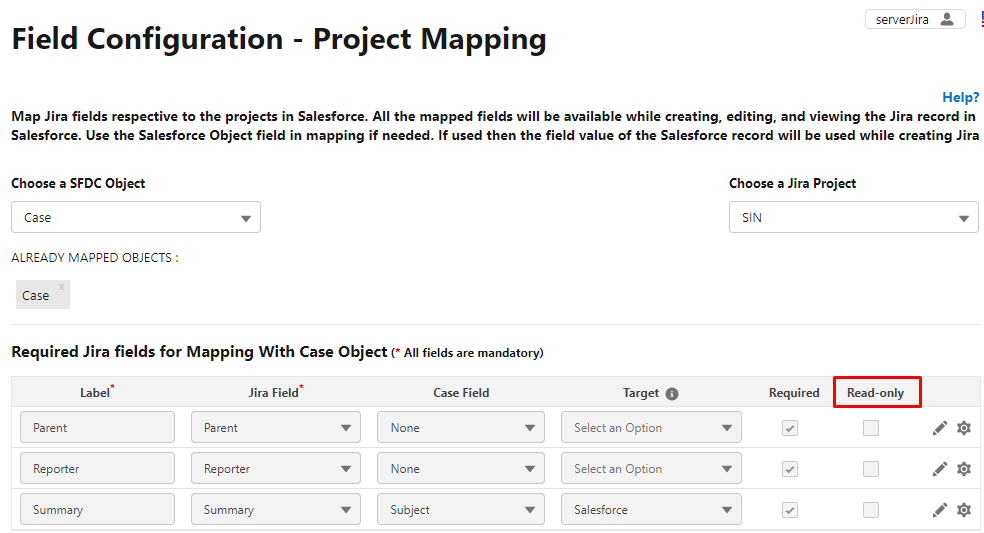Open the Choose a SFDC Object dropdown

pyautogui.click(x=136, y=217)
